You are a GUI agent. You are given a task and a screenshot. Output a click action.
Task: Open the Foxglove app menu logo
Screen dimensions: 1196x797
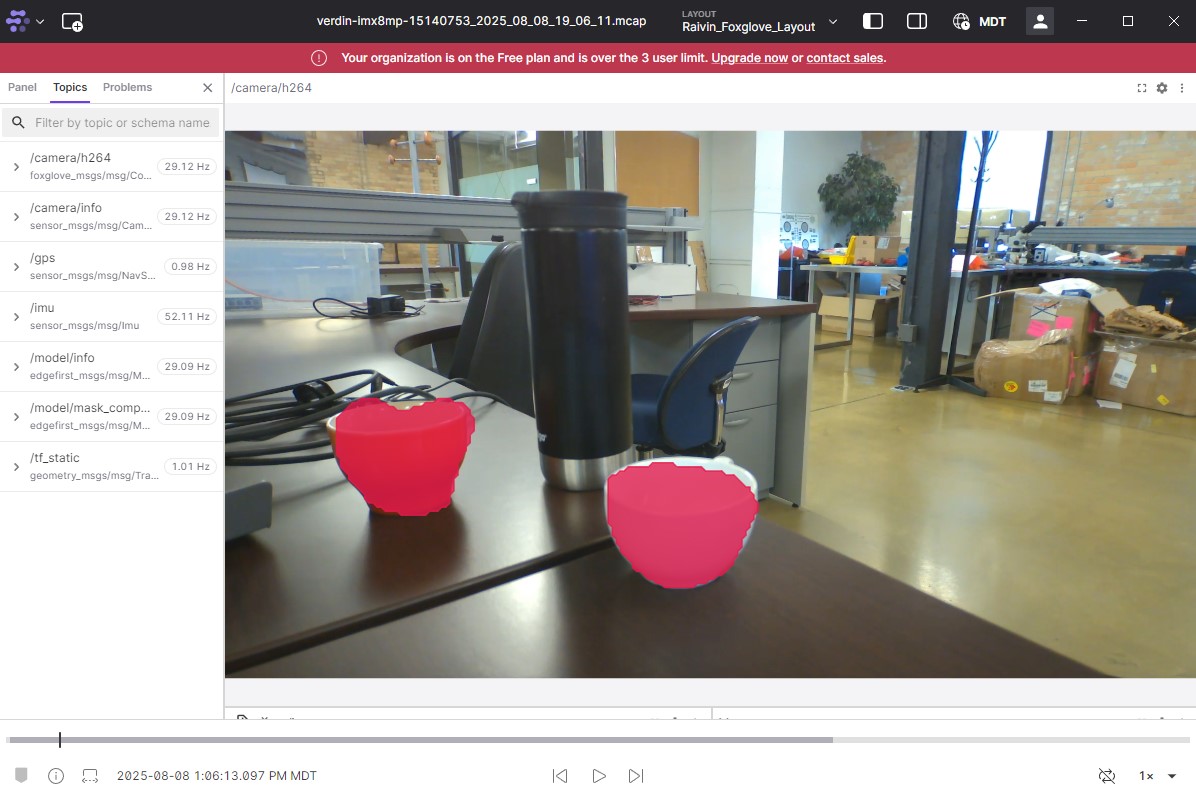(x=18, y=21)
